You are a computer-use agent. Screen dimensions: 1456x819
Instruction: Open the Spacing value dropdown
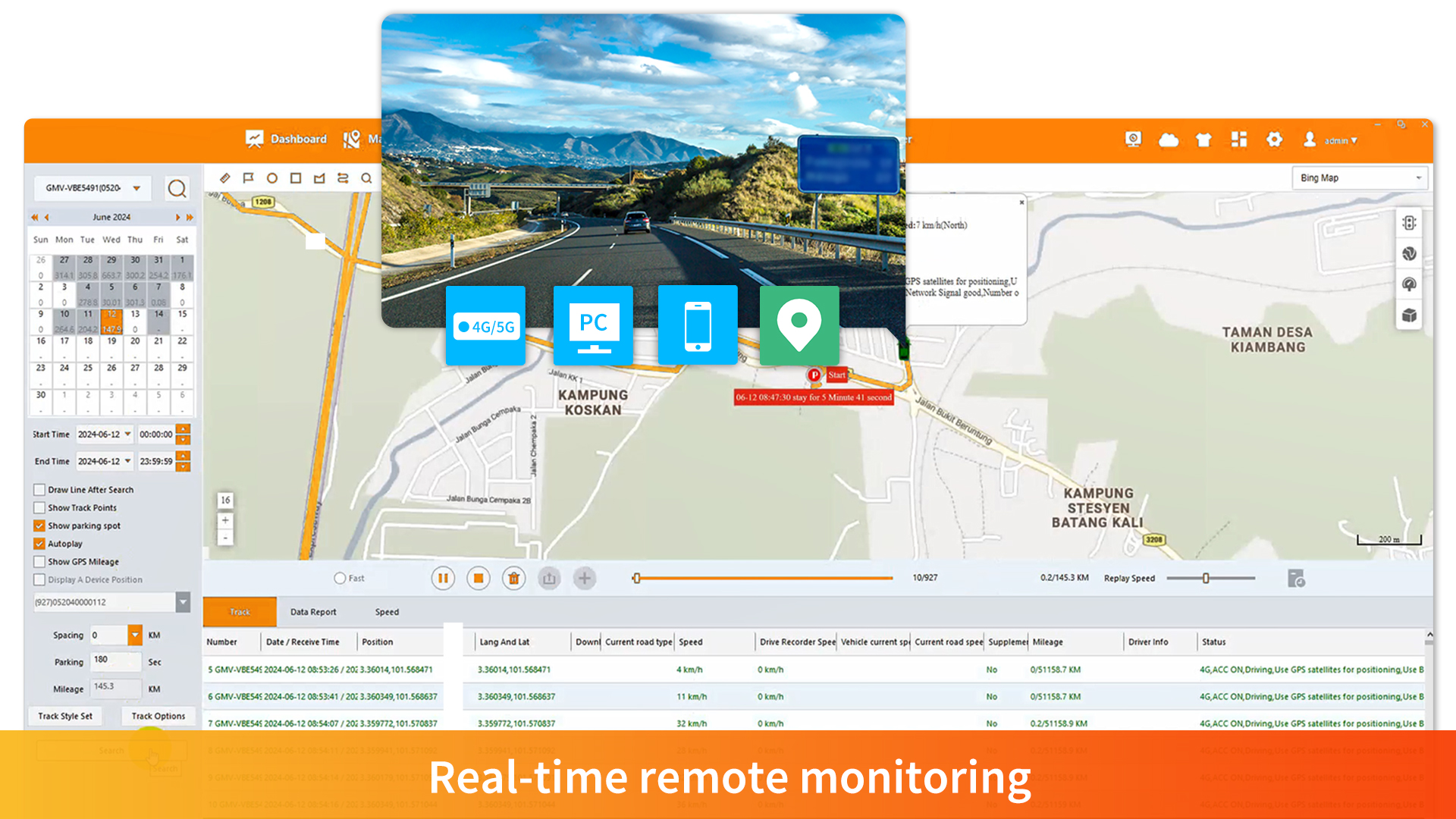[135, 635]
